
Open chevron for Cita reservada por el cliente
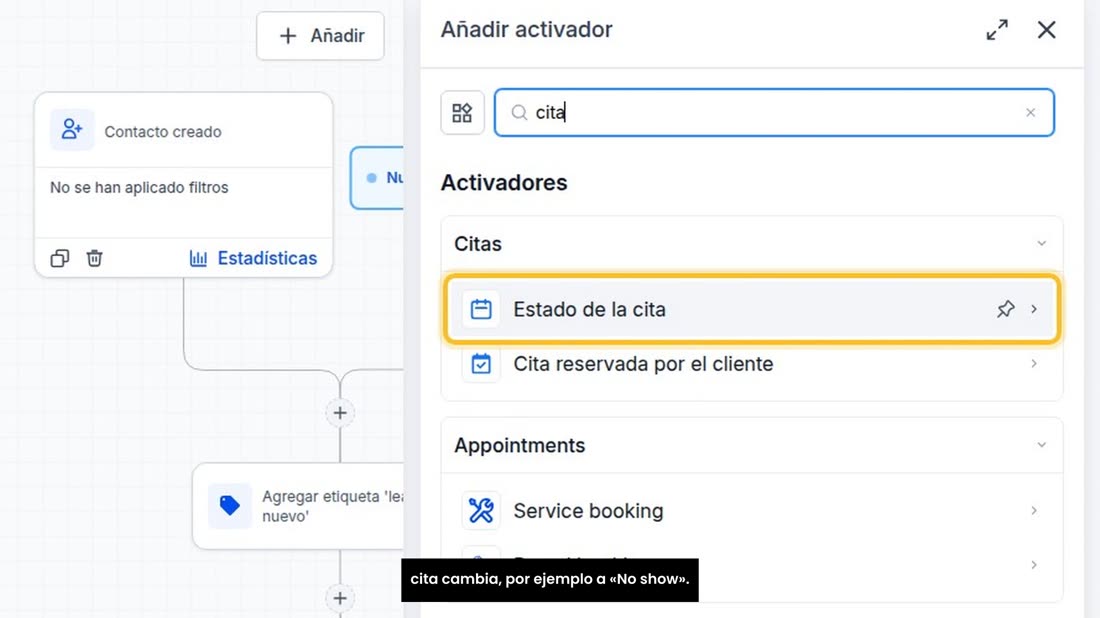1033,363
